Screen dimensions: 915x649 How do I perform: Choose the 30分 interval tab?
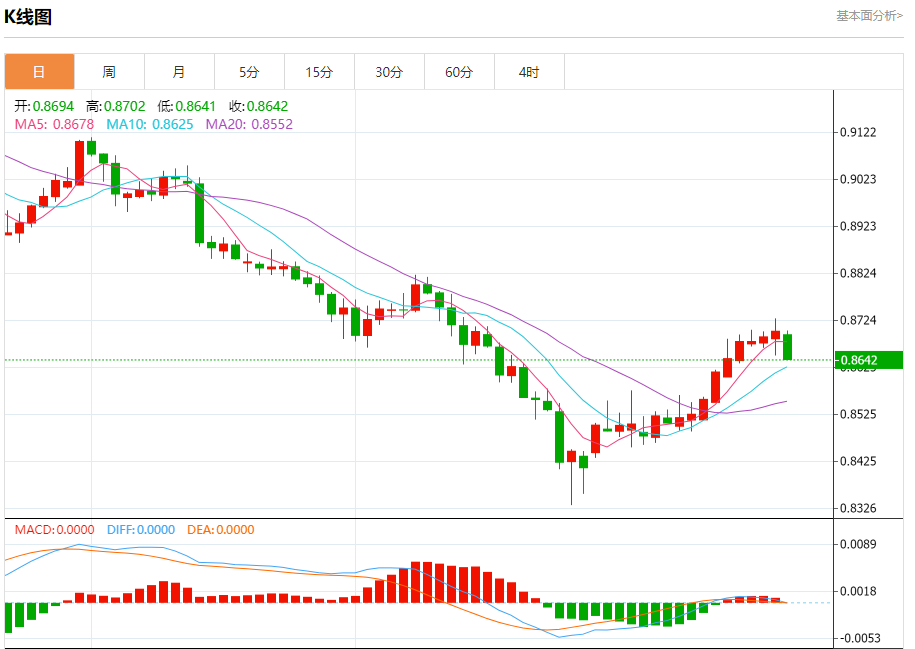pos(389,72)
